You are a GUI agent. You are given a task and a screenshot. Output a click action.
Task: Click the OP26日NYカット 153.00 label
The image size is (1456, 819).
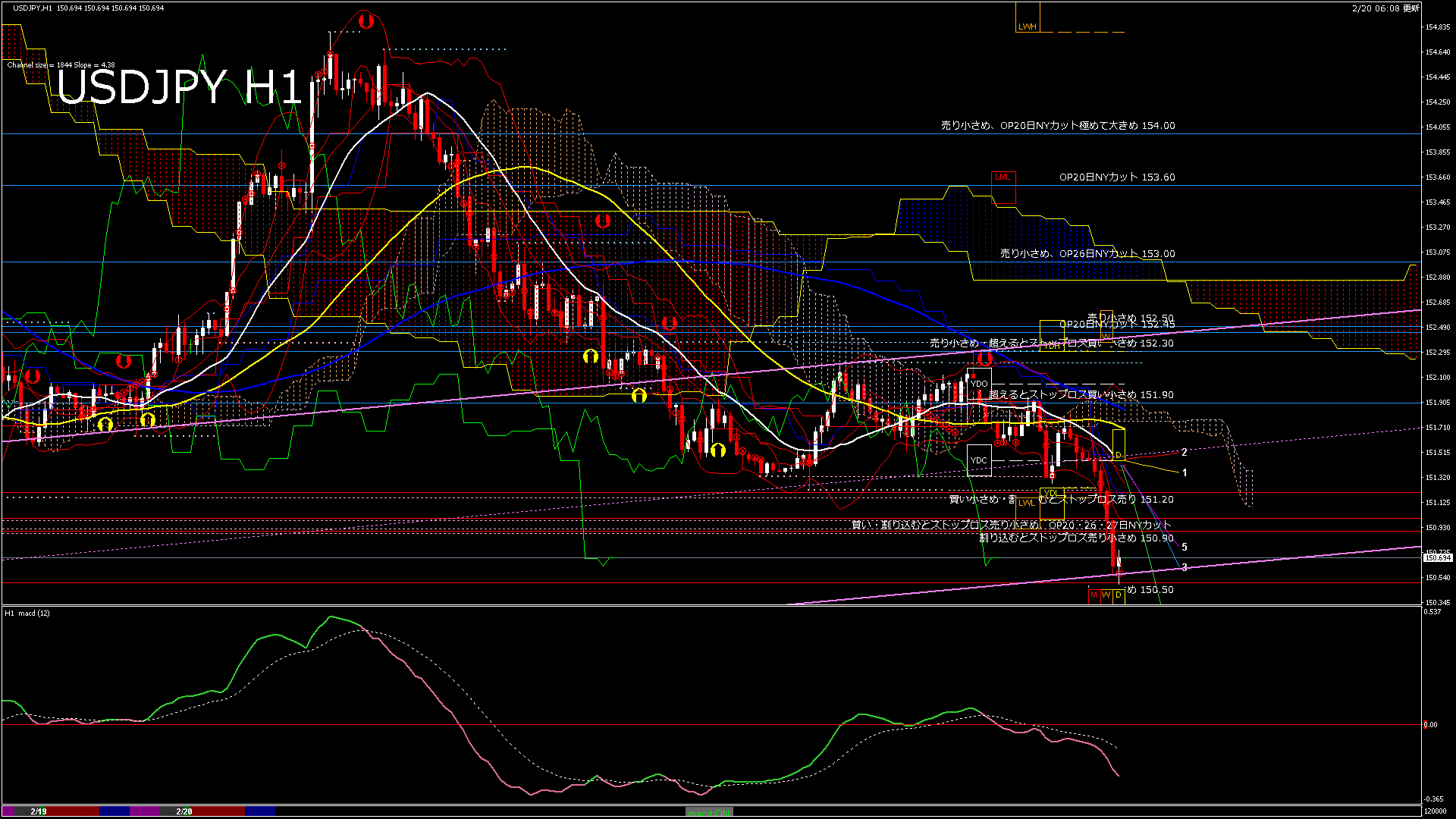coord(1087,254)
